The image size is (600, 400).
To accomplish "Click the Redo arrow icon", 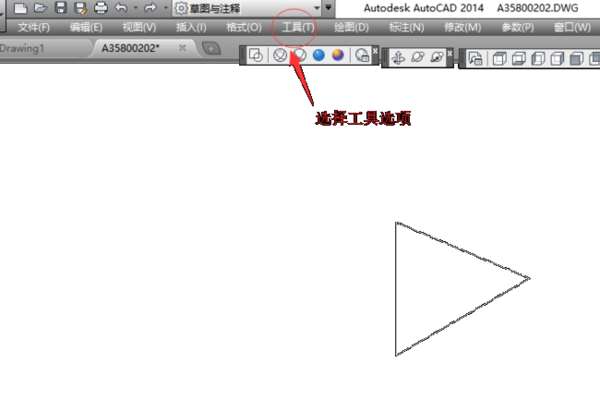I will point(150,8).
